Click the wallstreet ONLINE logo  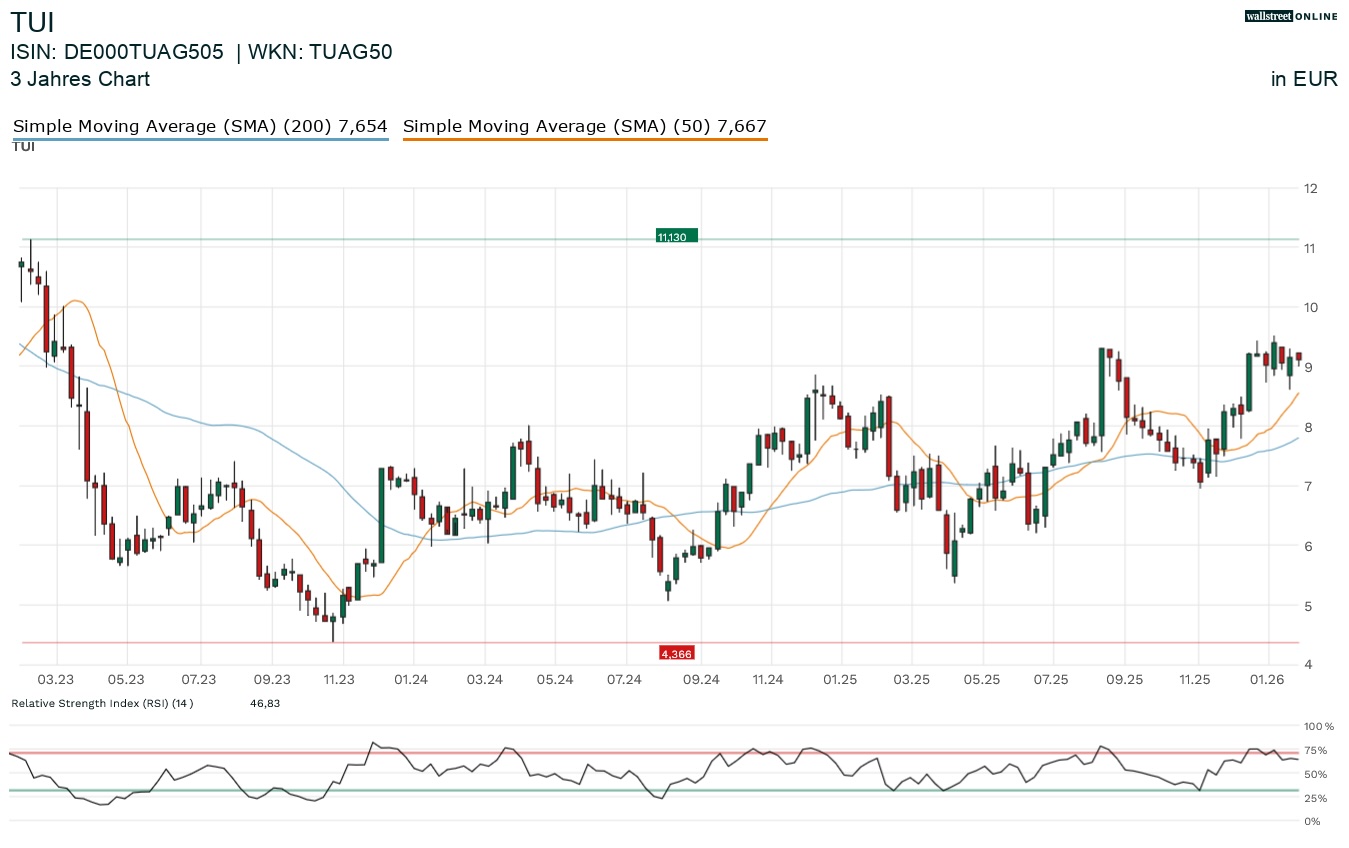1290,16
